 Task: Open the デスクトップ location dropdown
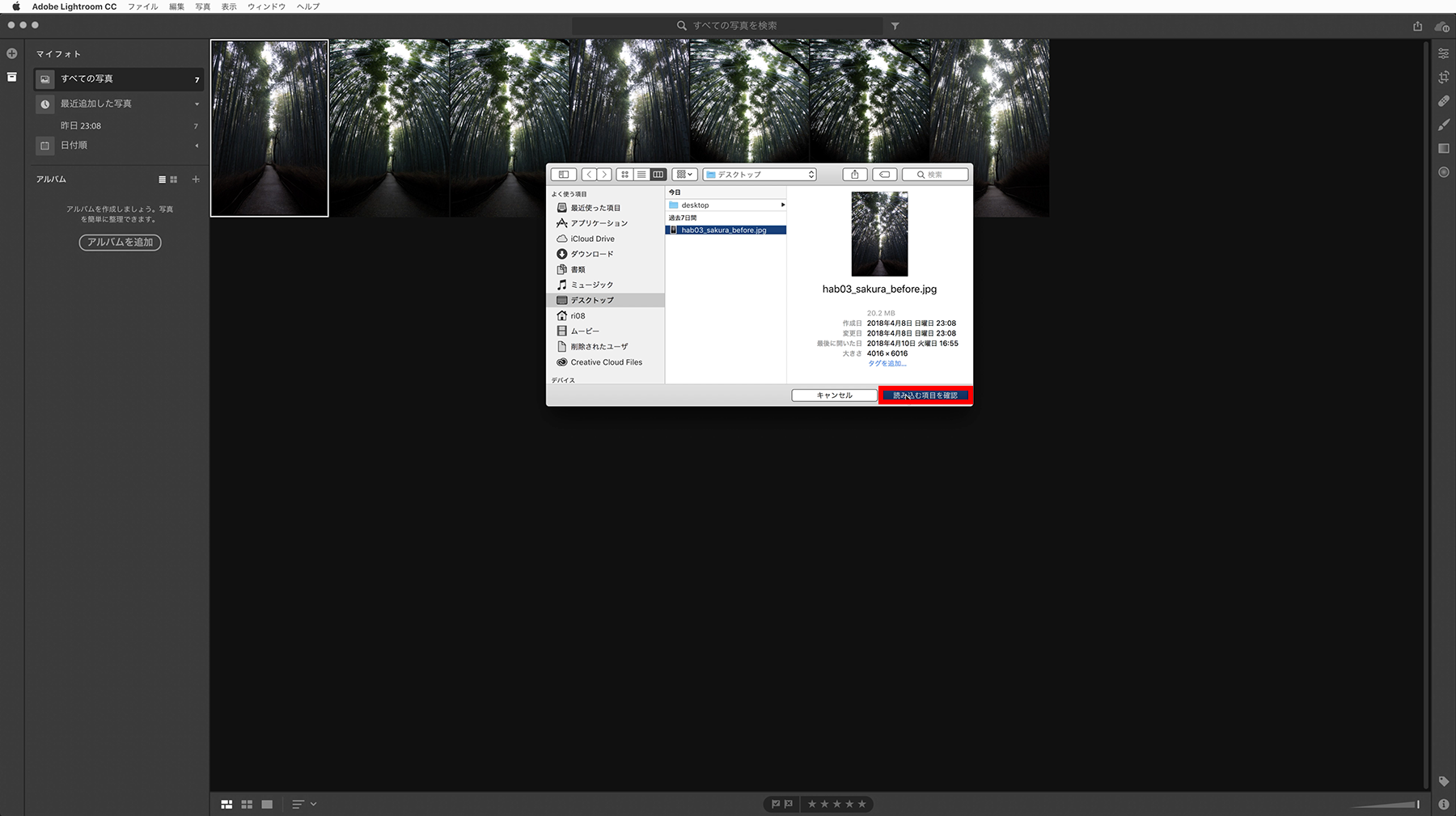pyautogui.click(x=760, y=175)
